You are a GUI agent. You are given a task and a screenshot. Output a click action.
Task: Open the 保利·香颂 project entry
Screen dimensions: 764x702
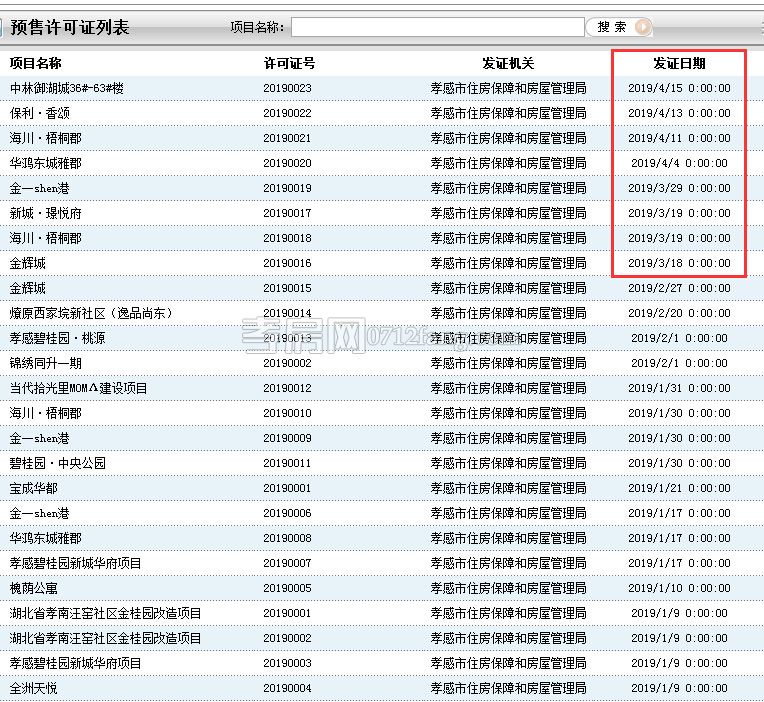(x=39, y=113)
